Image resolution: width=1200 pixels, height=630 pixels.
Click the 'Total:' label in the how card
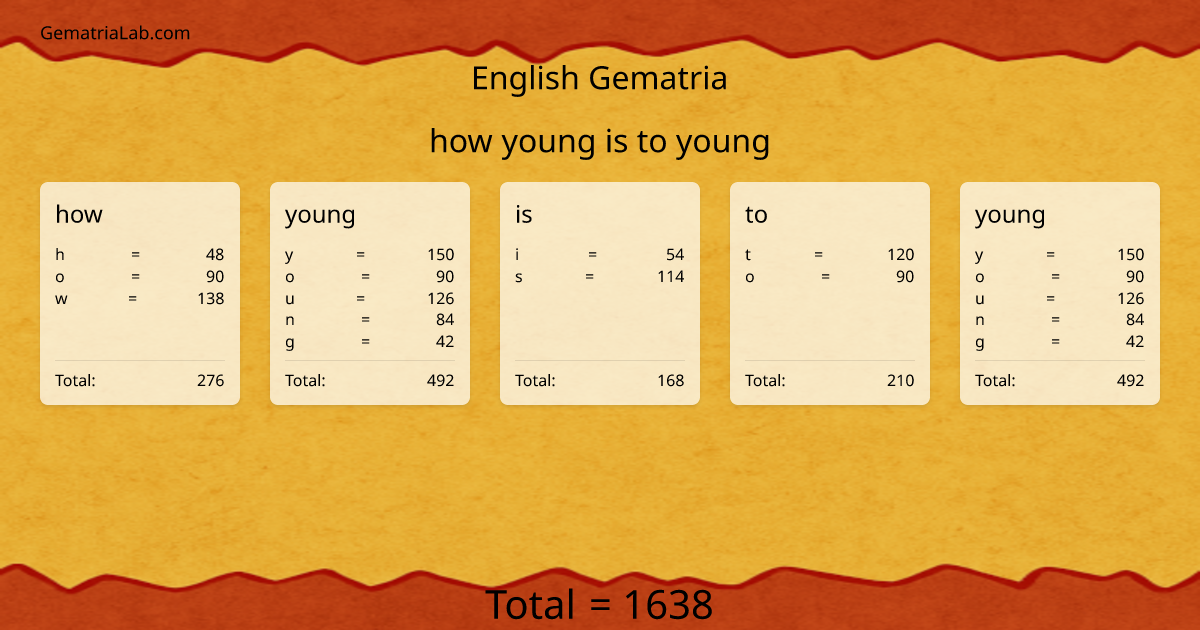click(75, 380)
